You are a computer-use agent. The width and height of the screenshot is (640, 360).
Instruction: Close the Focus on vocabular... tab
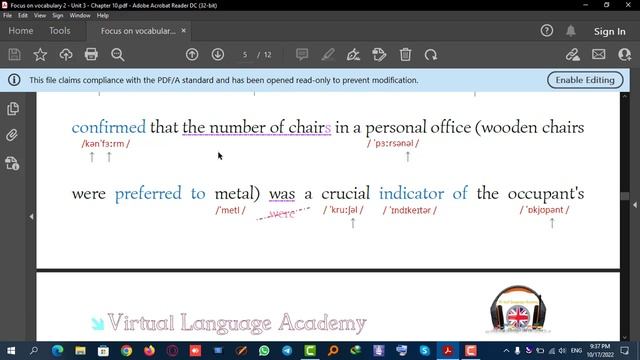(184, 31)
